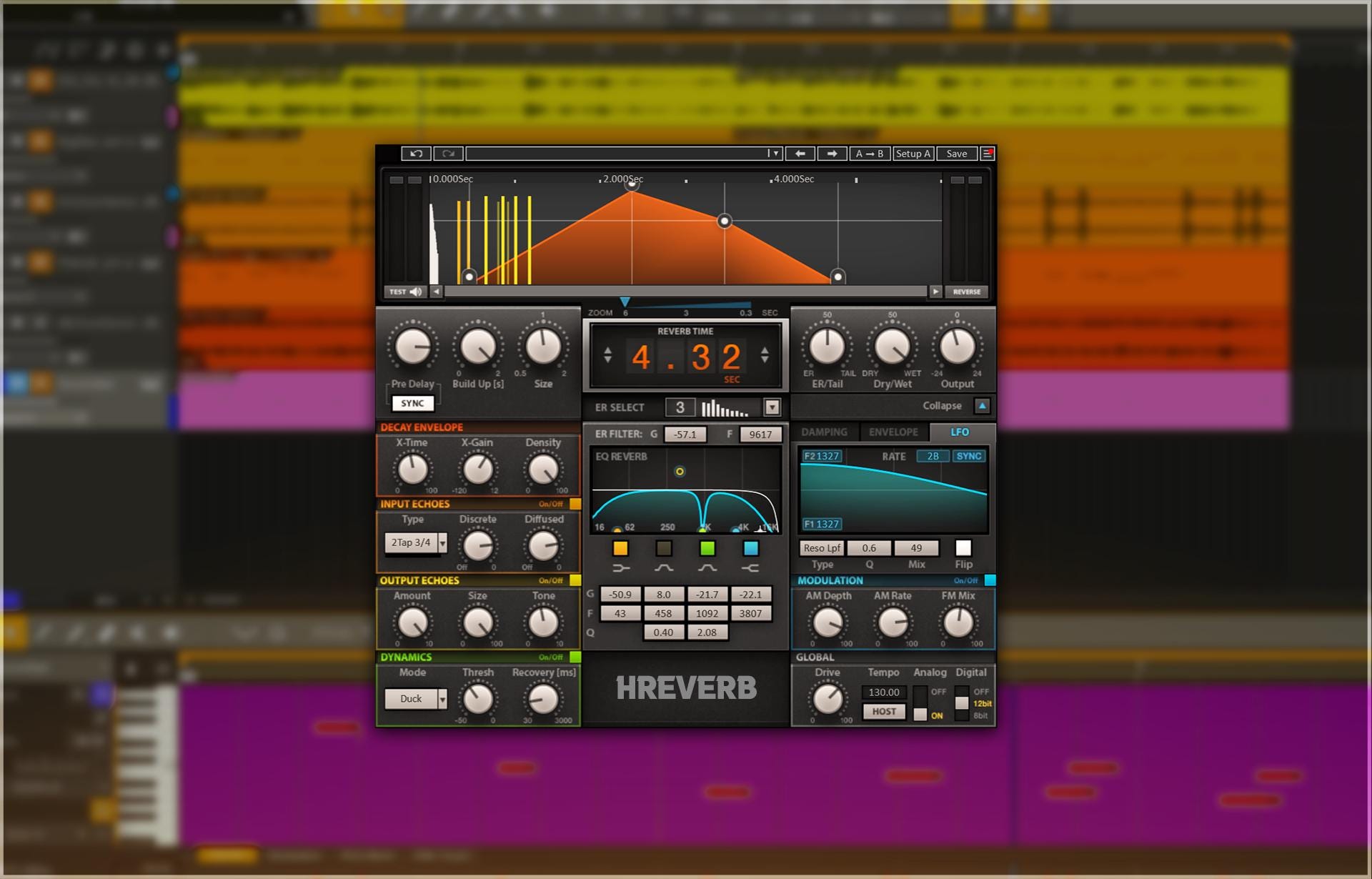The height and width of the screenshot is (879, 1372).
Task: Click the green EQ band 3 color square
Action: click(x=707, y=548)
